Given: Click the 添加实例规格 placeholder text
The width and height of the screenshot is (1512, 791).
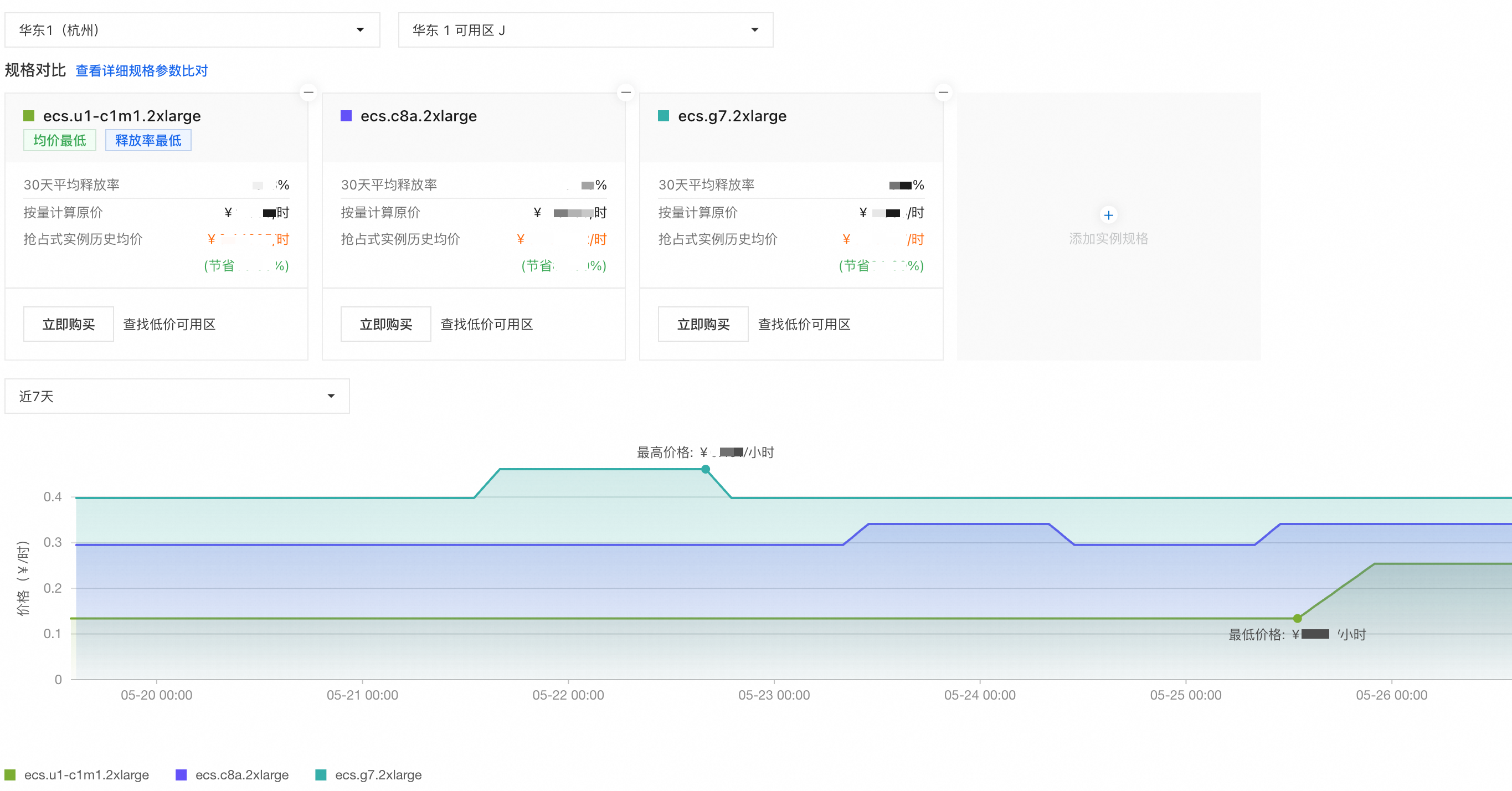Looking at the screenshot, I should click(1108, 238).
